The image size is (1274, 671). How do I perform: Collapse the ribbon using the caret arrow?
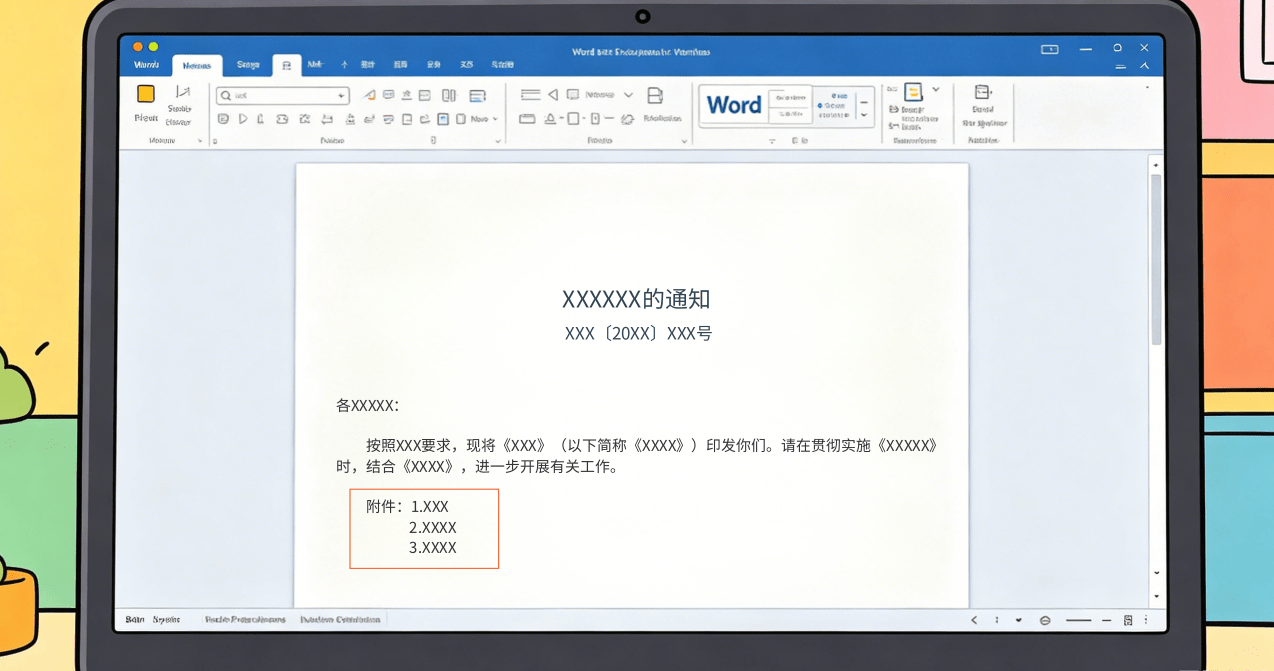(1145, 66)
